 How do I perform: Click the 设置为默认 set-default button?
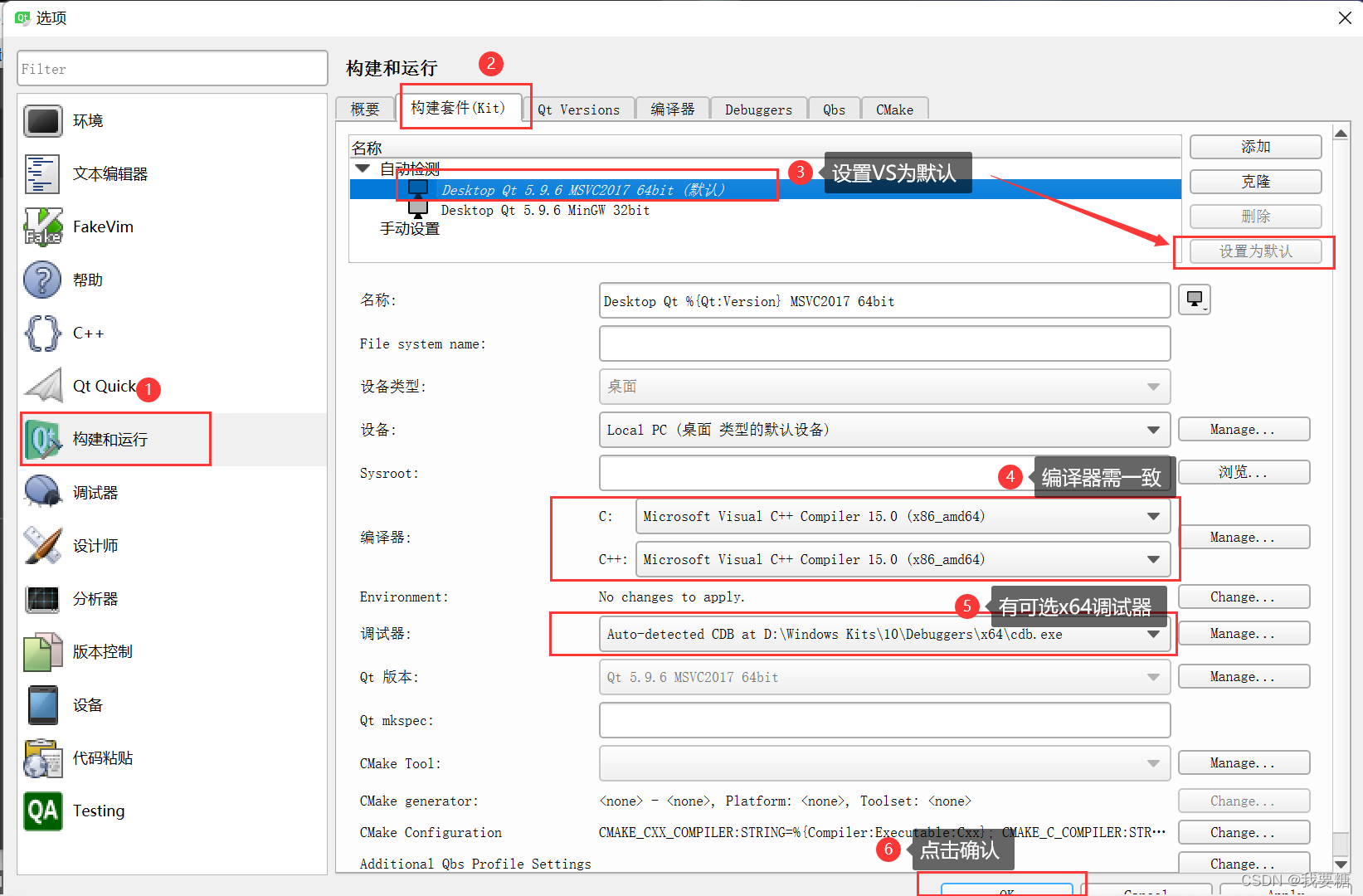(x=1256, y=251)
